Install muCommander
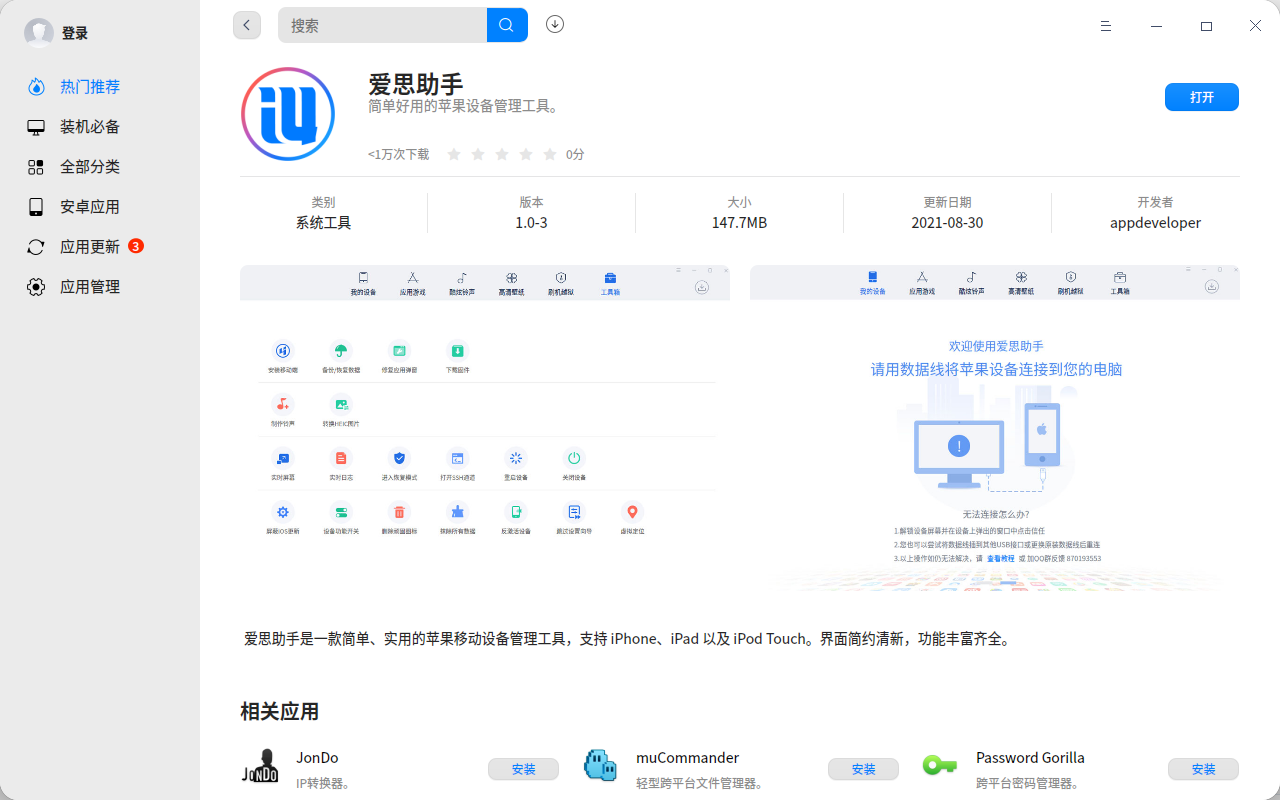Screen dimensions: 1280x800 click(x=863, y=769)
